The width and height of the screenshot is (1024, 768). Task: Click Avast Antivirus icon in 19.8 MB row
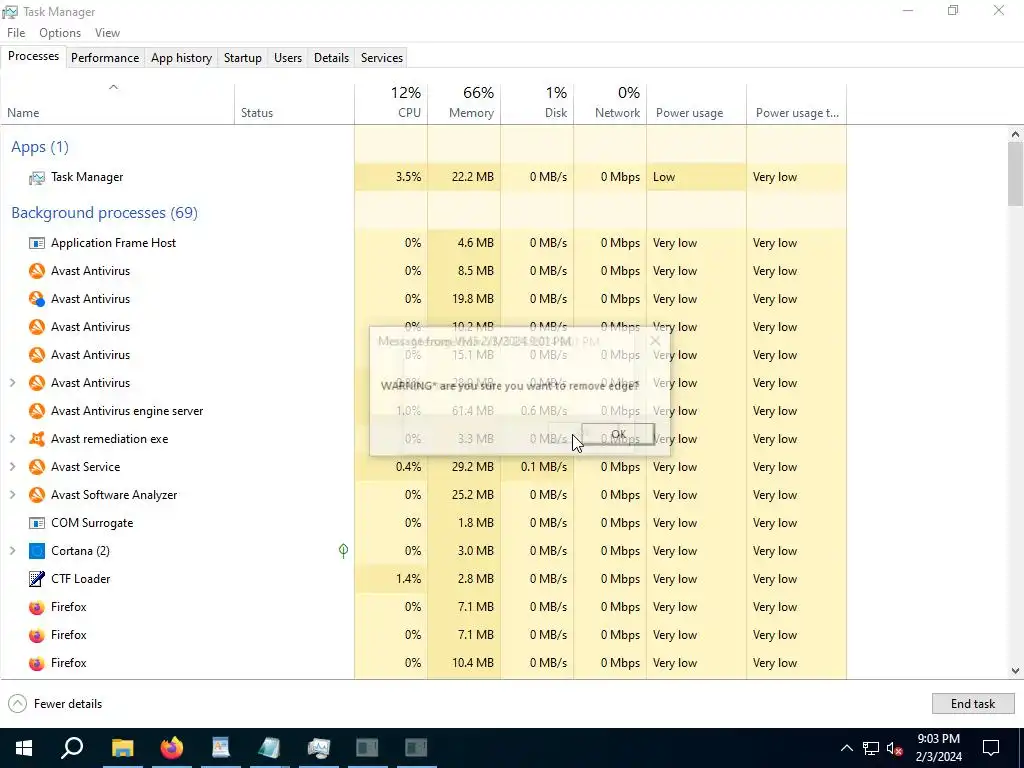(37, 299)
